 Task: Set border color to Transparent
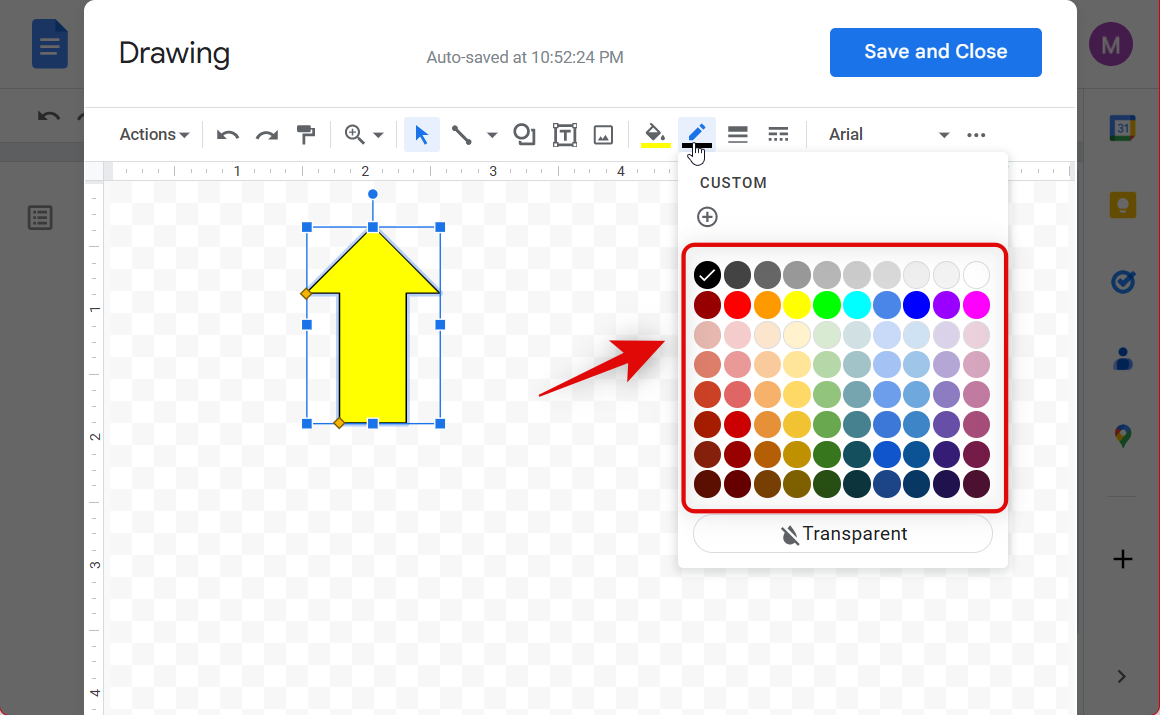point(843,534)
